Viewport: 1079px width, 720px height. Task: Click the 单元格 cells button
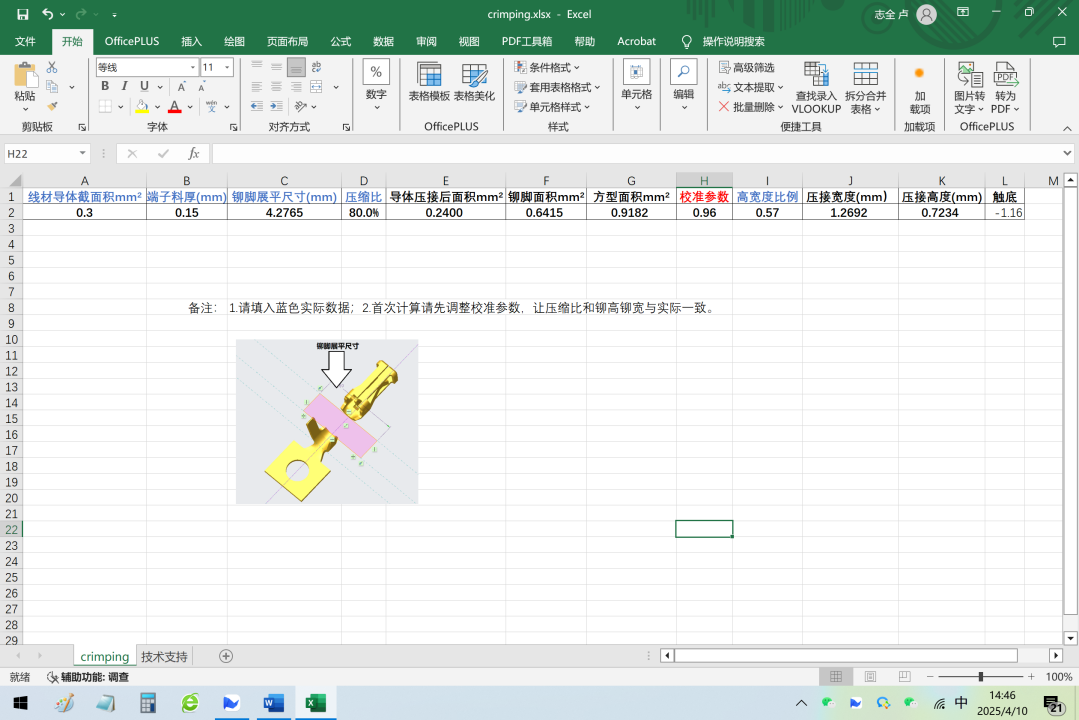[x=637, y=86]
